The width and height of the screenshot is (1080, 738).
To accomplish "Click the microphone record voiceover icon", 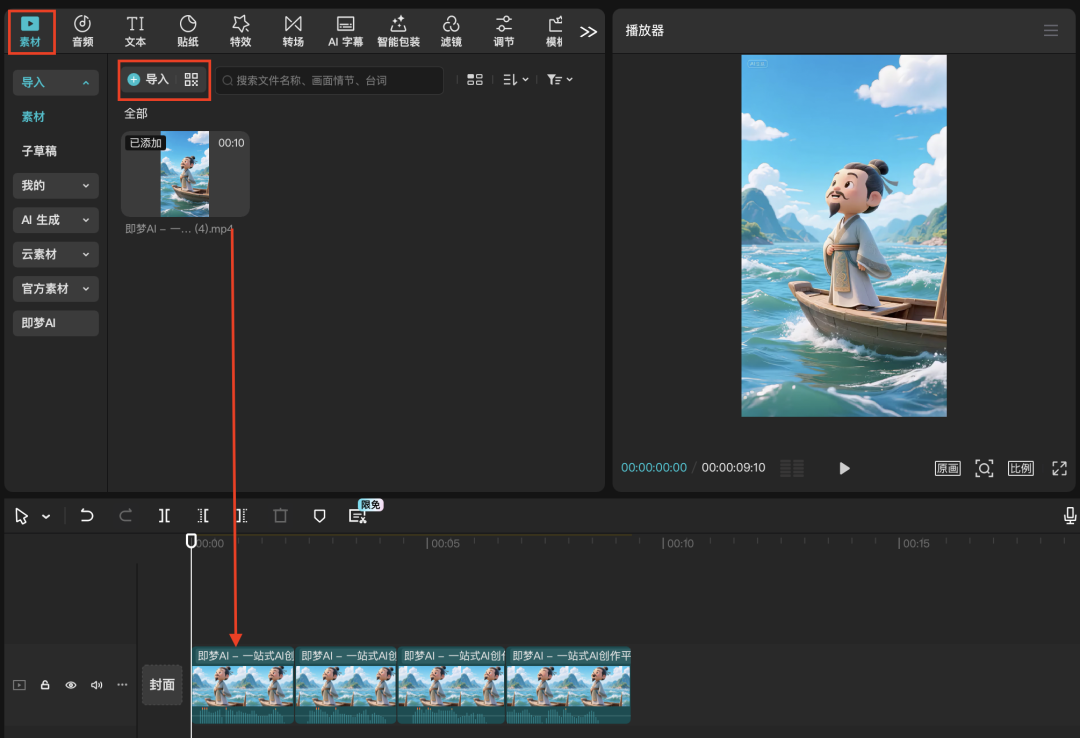I will click(1070, 516).
